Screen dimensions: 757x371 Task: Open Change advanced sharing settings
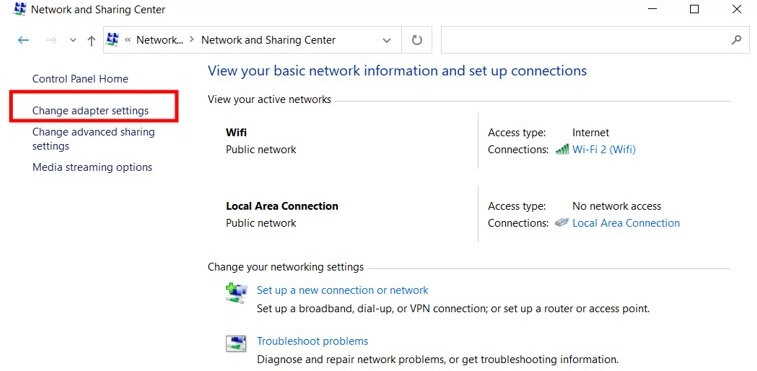pyautogui.click(x=94, y=139)
